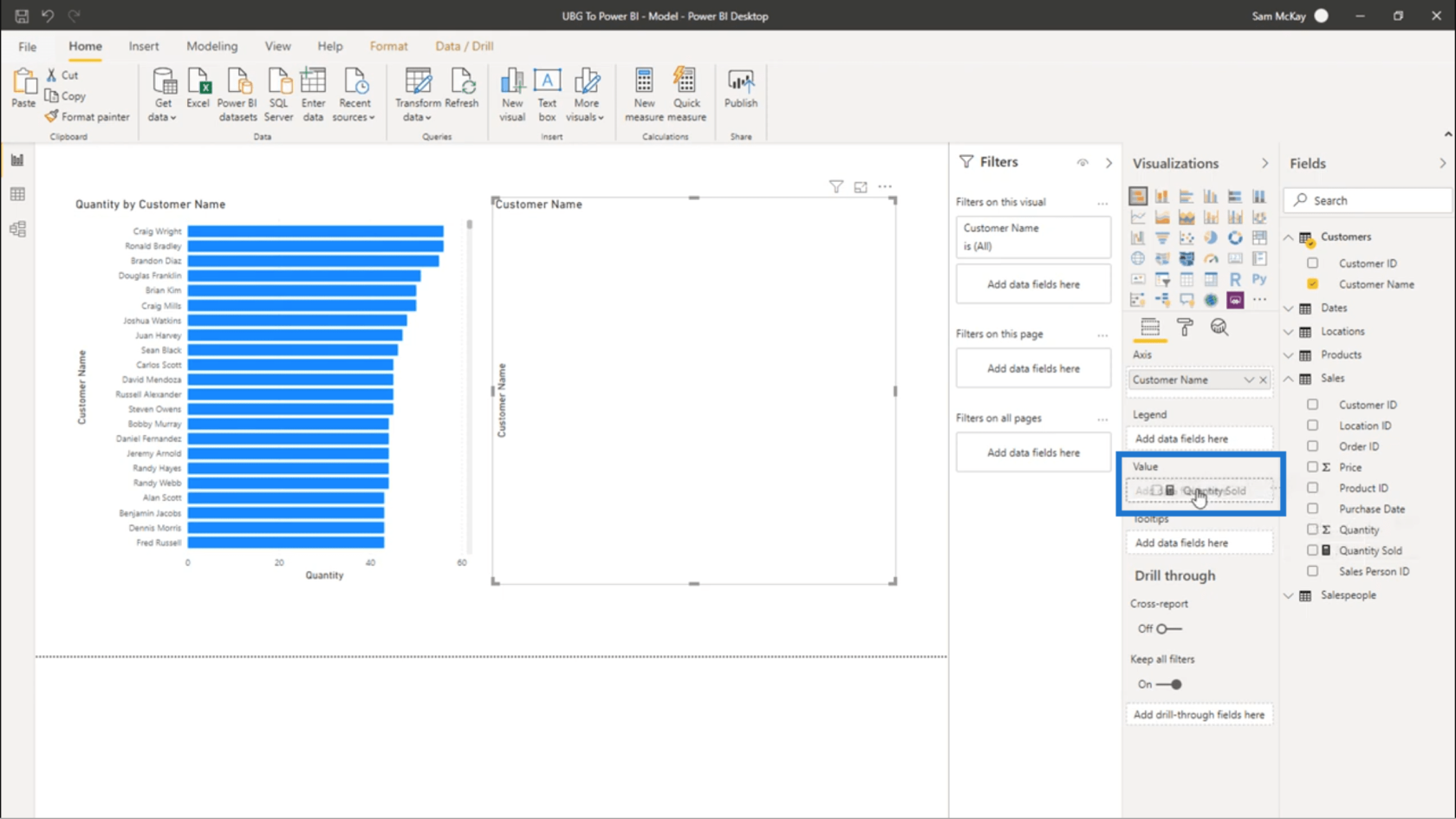
Task: Choose the globe map visual
Action: [1138, 258]
